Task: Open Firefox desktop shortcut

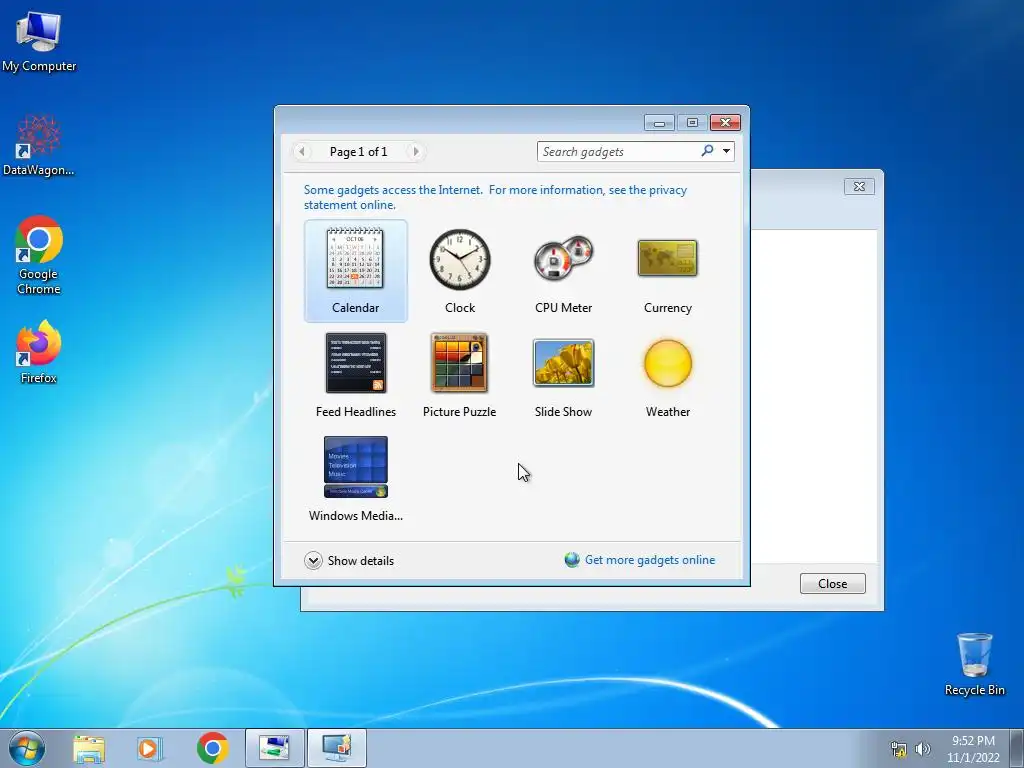Action: click(x=39, y=352)
